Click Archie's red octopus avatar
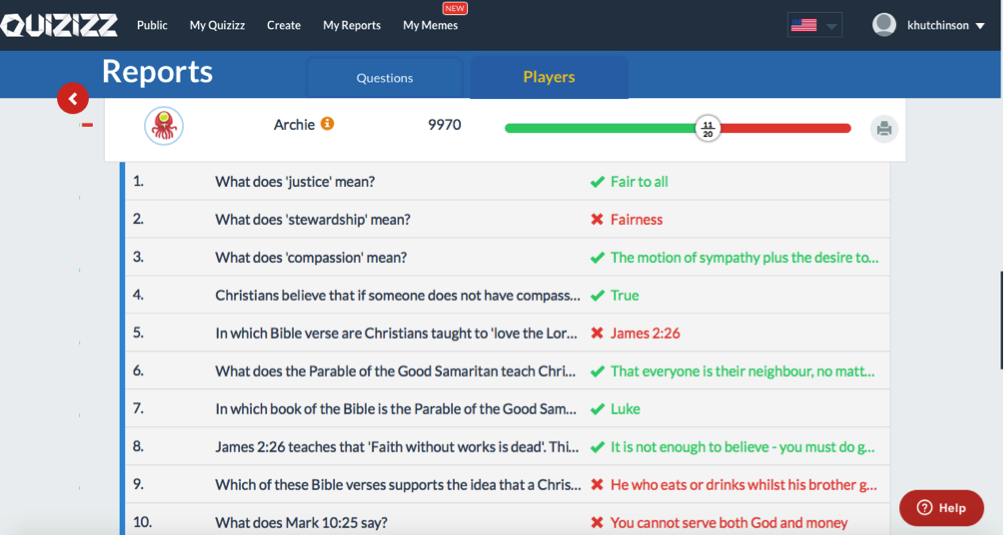 164,126
